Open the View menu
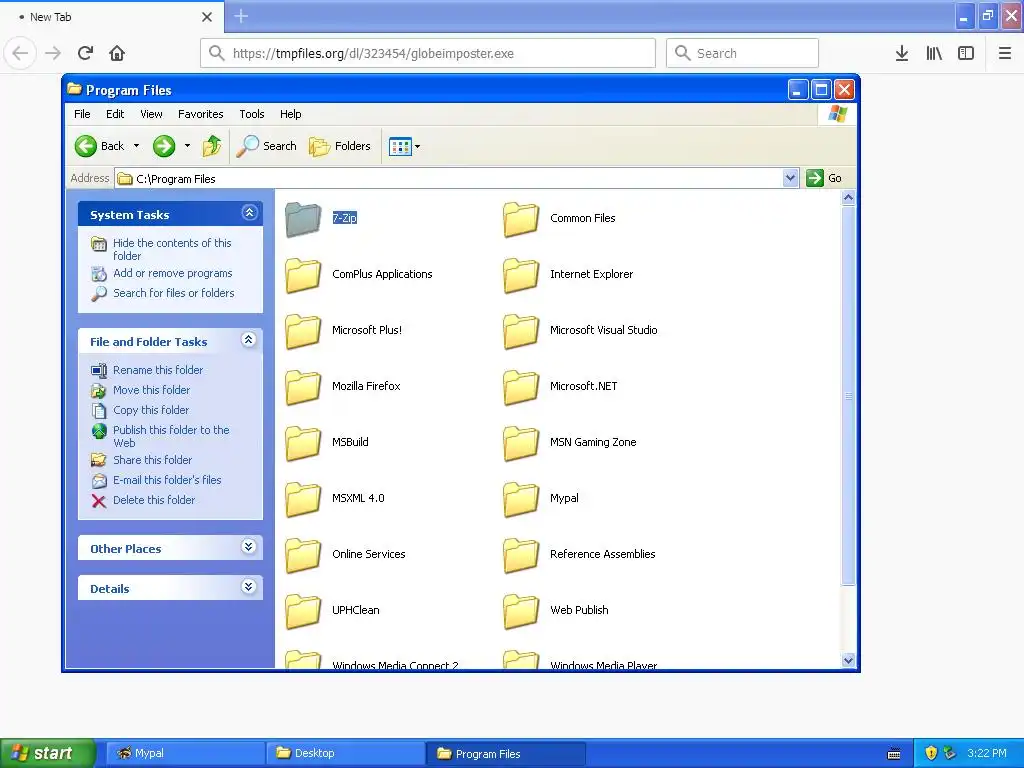Image resolution: width=1024 pixels, height=768 pixels. pyautogui.click(x=151, y=114)
